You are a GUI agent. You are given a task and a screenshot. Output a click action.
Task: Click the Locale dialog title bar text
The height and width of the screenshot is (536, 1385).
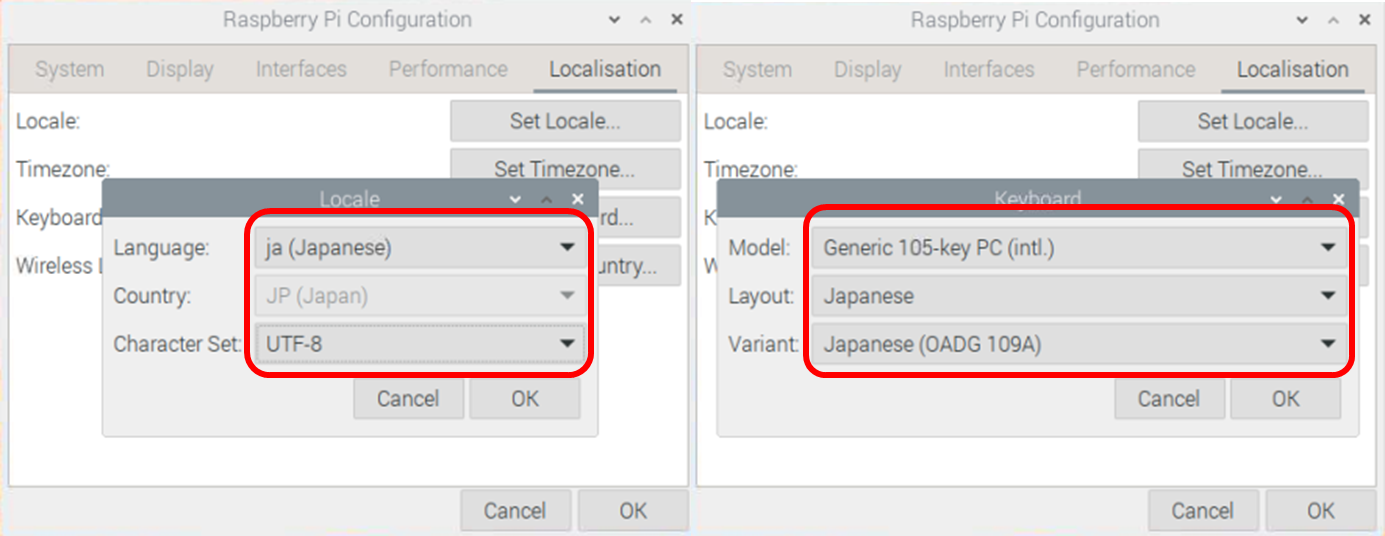tap(349, 199)
